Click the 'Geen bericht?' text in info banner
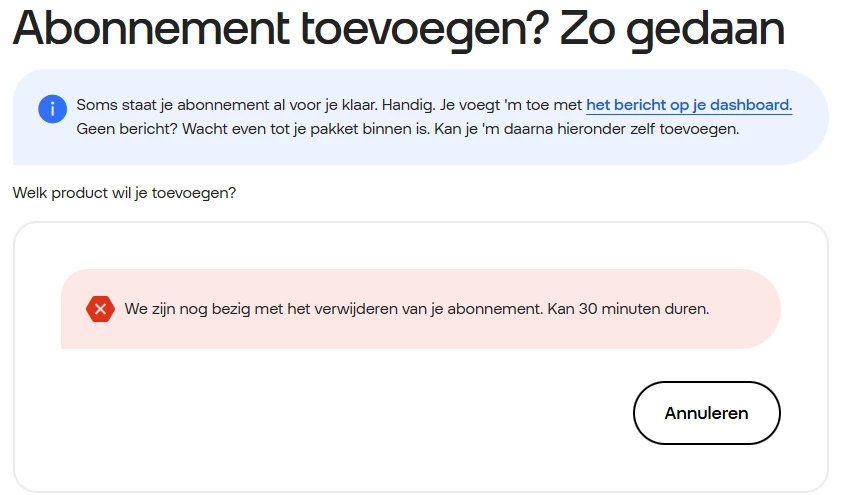The image size is (857, 495). click(x=127, y=129)
